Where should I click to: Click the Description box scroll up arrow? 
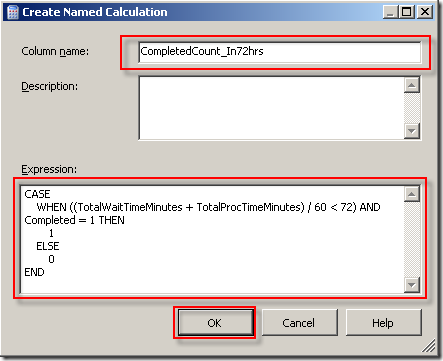click(412, 85)
